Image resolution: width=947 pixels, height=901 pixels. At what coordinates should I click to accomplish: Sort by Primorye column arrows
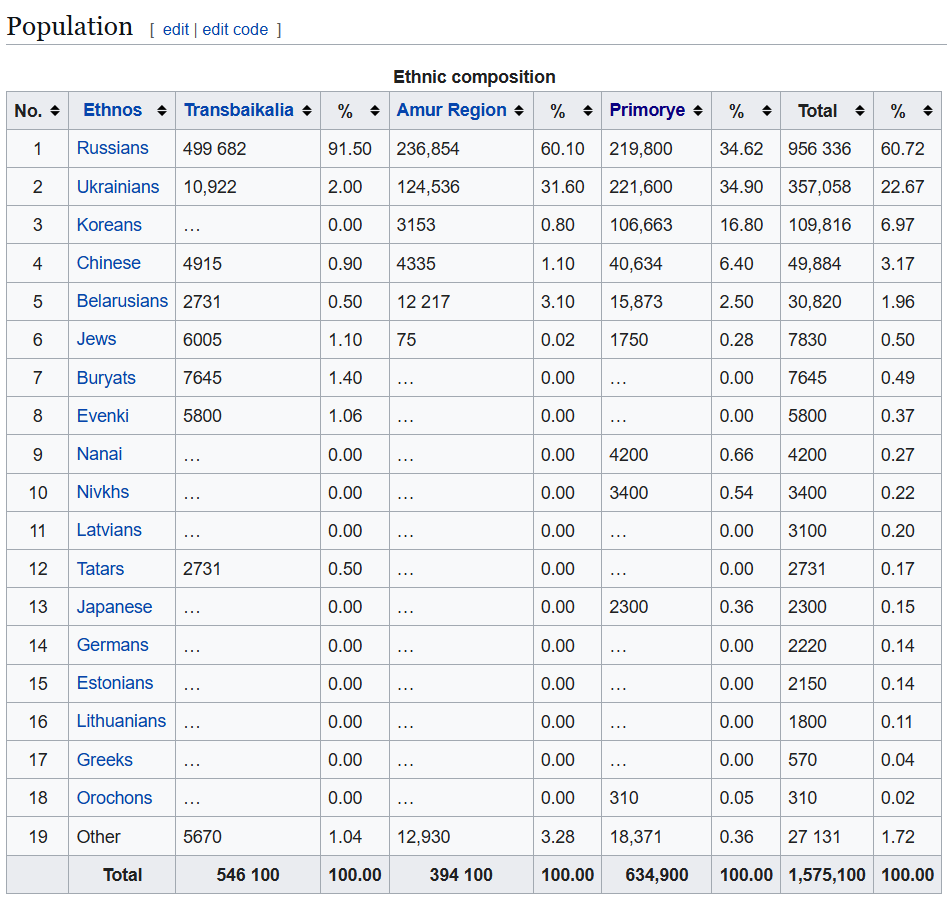698,111
